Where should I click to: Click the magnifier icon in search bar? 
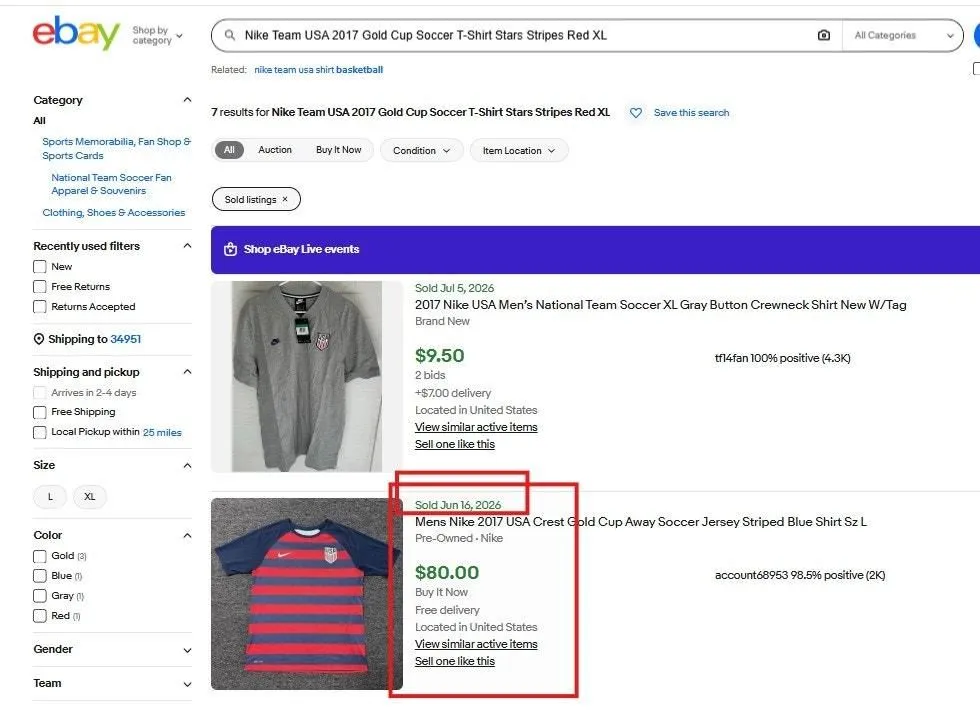pyautogui.click(x=230, y=35)
